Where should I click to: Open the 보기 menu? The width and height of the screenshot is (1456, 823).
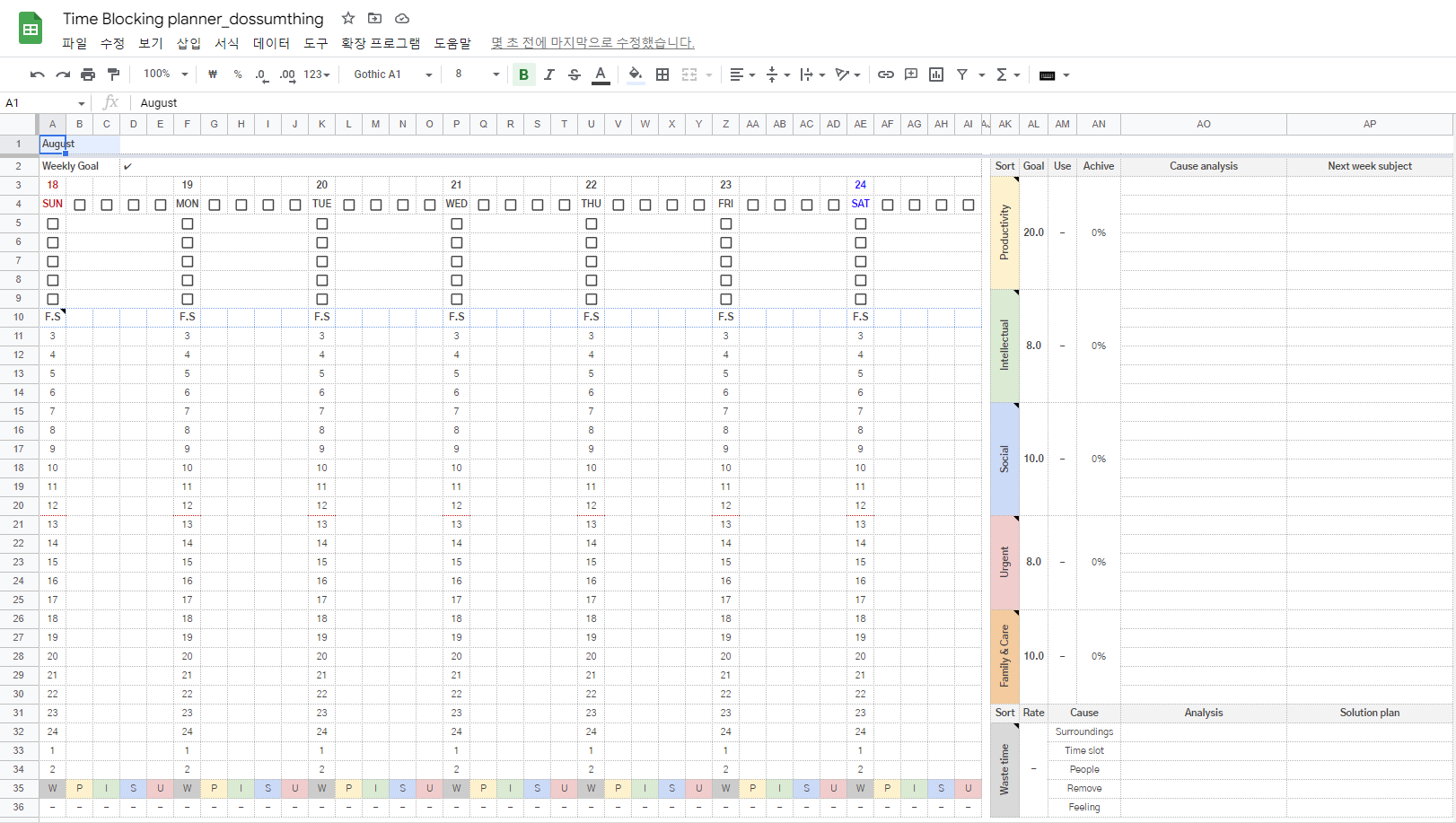151,42
